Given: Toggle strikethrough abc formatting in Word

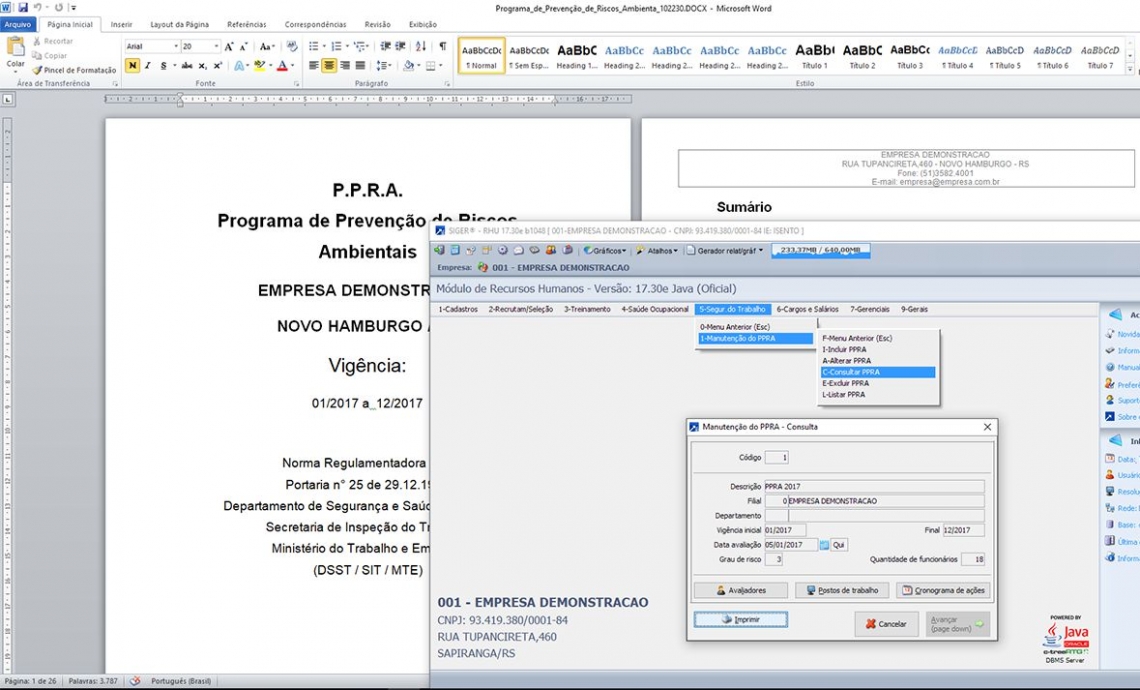Looking at the screenshot, I should tap(187, 65).
